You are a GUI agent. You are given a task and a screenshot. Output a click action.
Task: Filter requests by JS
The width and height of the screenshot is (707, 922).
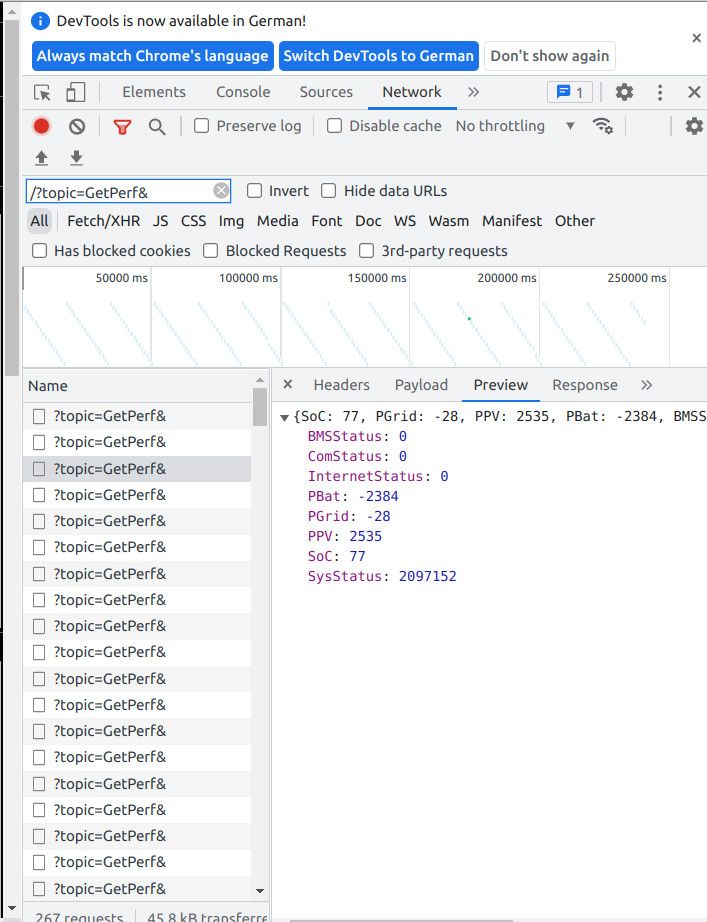pyautogui.click(x=161, y=221)
